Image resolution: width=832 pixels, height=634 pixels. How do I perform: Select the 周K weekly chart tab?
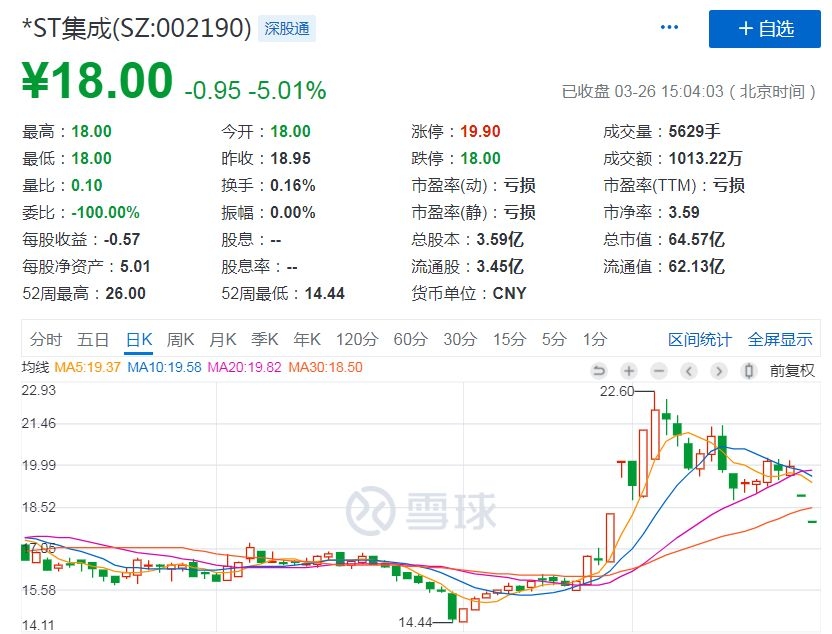click(x=181, y=339)
